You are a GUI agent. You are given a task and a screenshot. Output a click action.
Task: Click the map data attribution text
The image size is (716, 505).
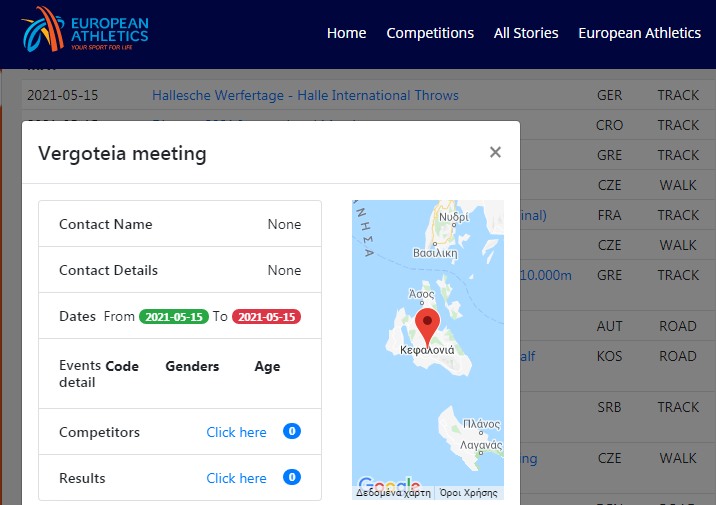click(393, 493)
